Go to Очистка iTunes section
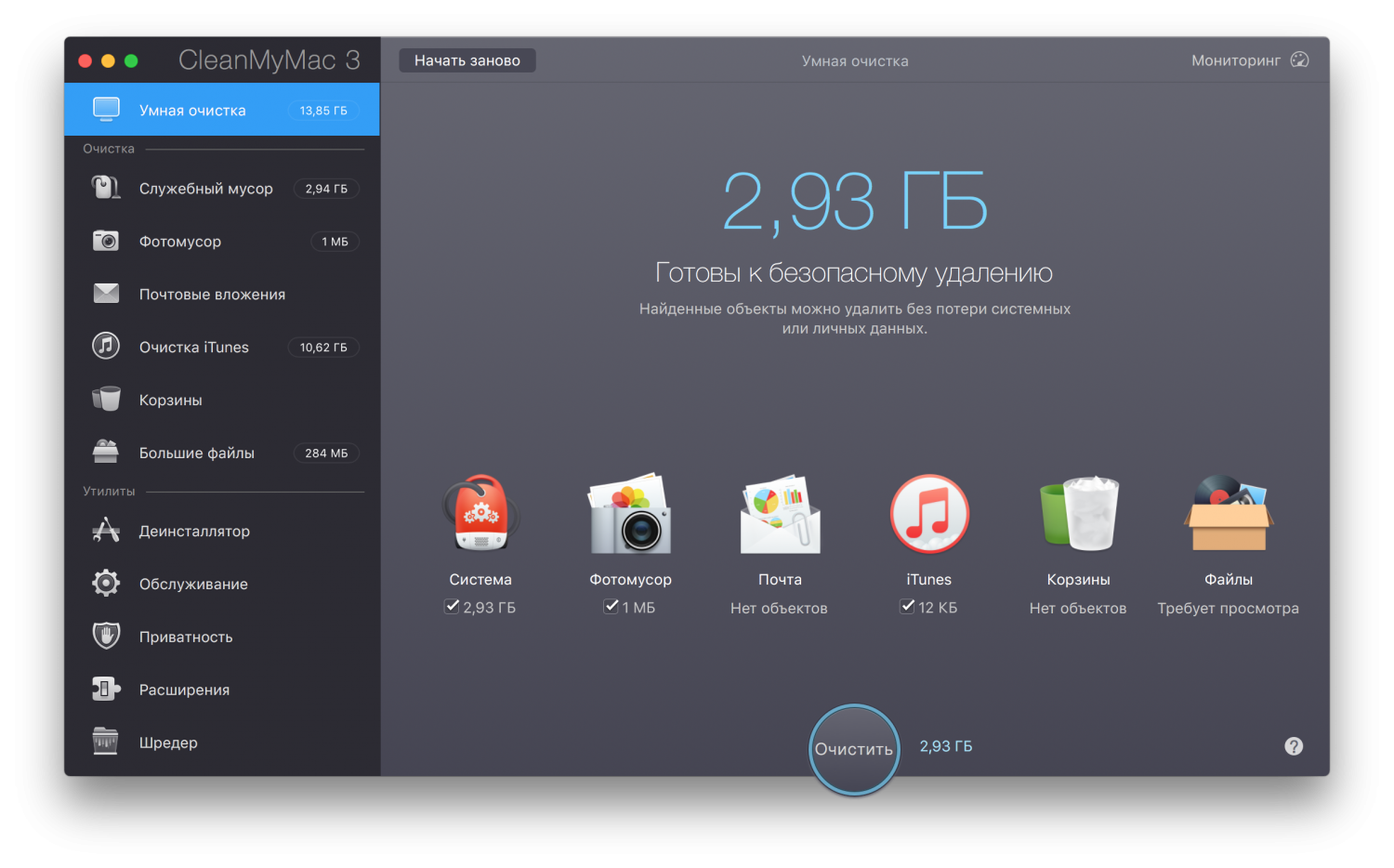 coord(222,347)
